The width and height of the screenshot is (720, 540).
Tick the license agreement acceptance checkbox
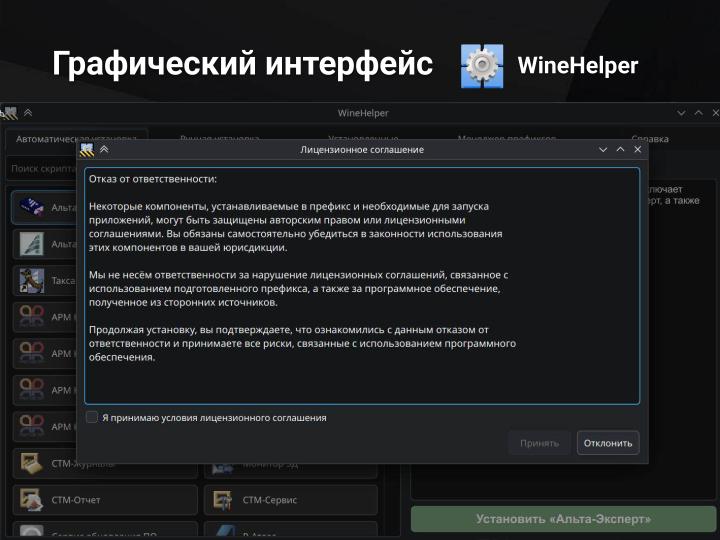pyautogui.click(x=92, y=417)
